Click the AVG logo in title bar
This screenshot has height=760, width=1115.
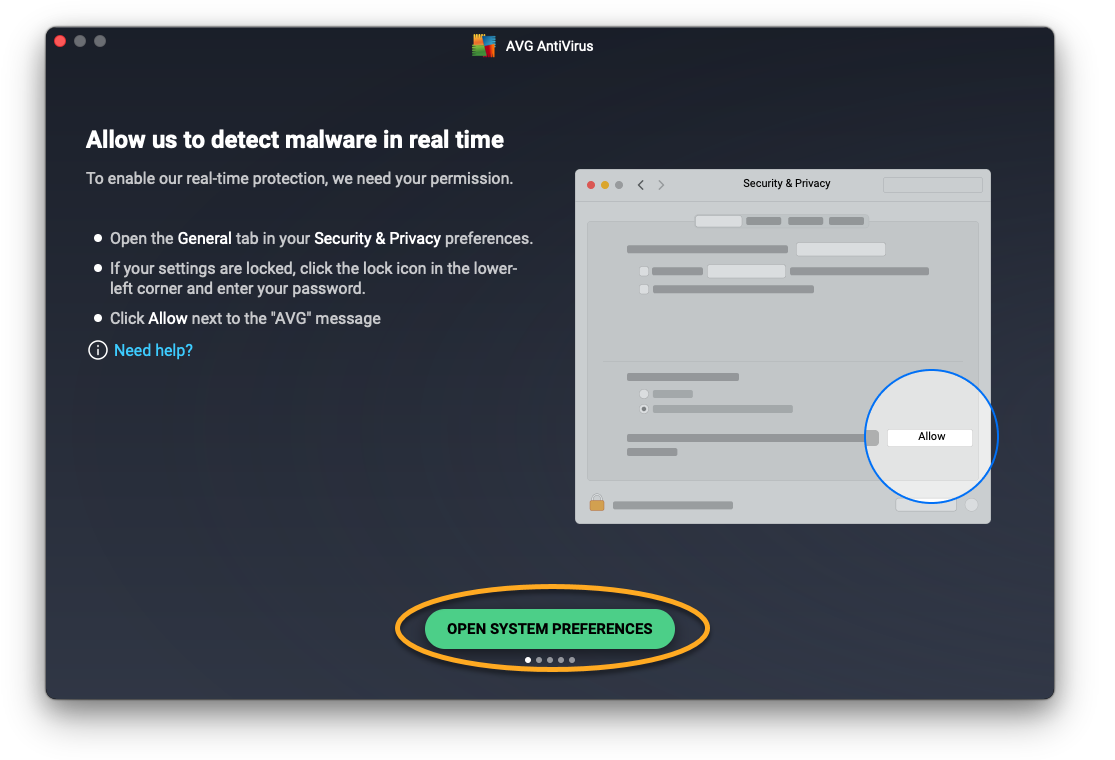[484, 46]
